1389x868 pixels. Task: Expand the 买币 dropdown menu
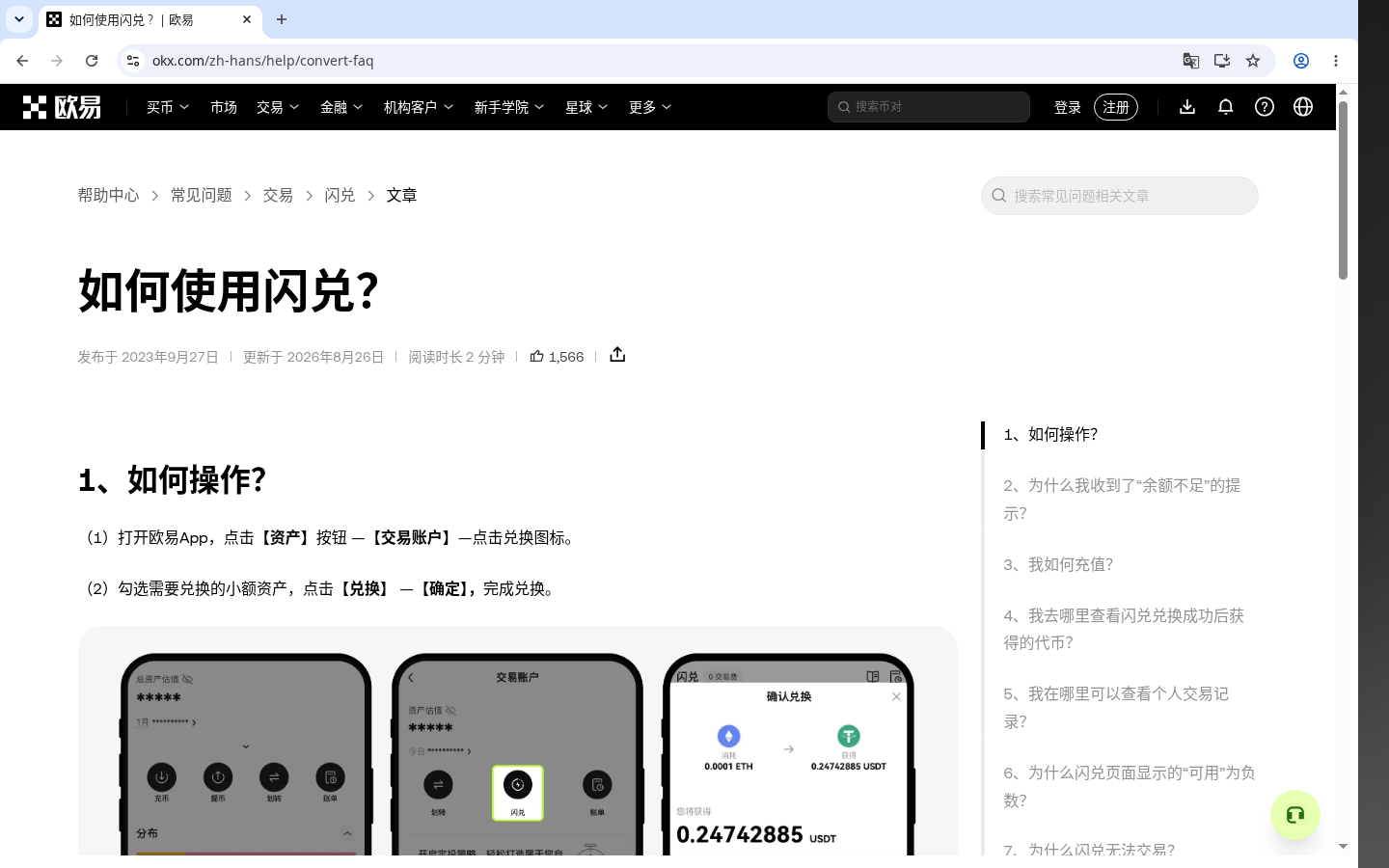click(168, 107)
